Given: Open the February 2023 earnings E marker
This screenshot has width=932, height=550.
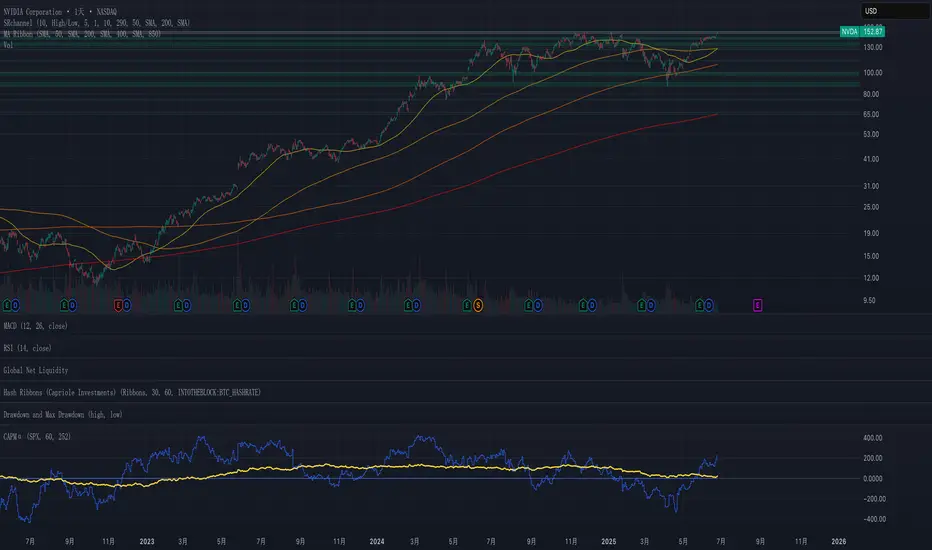Looking at the screenshot, I should pos(178,306).
